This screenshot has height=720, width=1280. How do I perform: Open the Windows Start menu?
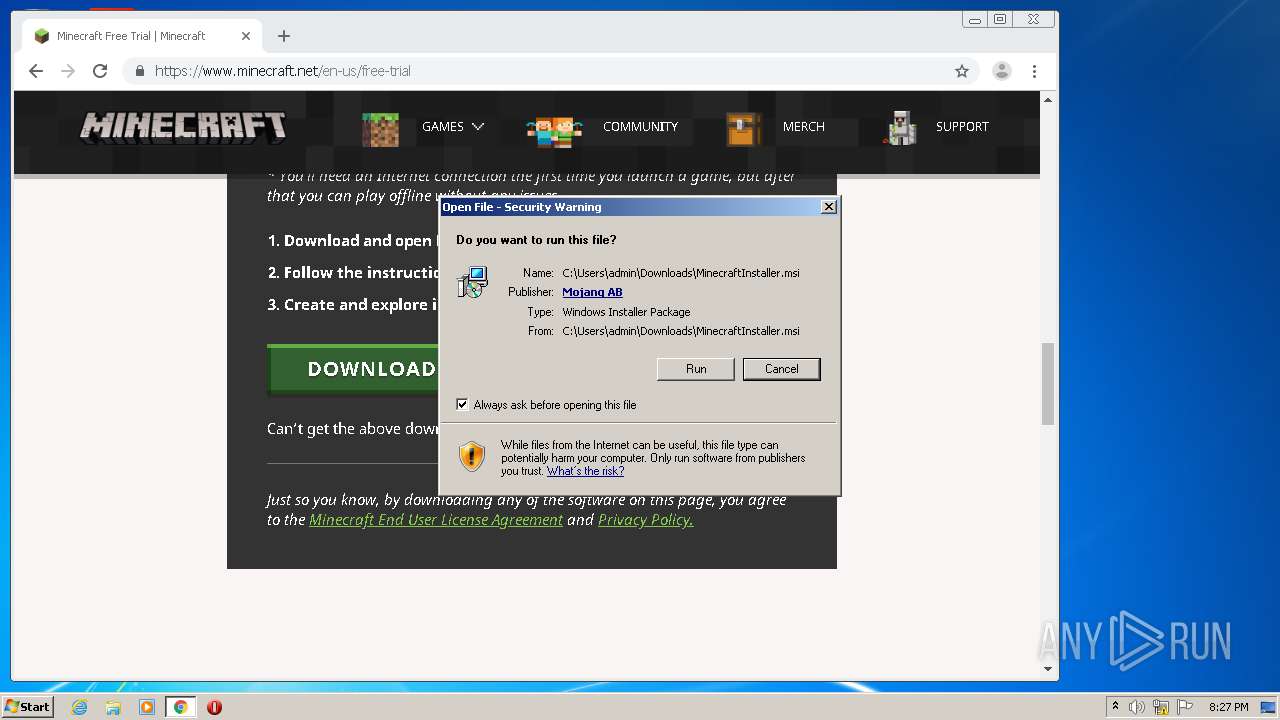[28, 707]
